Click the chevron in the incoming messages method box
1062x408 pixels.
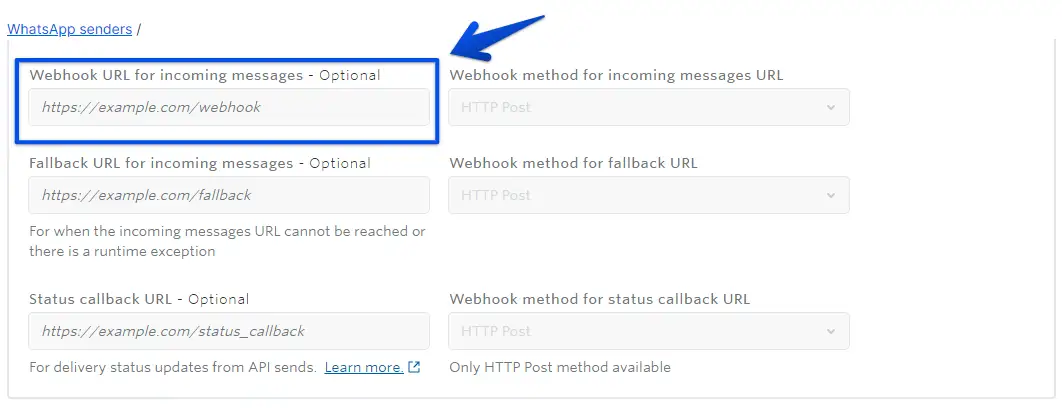coord(830,108)
